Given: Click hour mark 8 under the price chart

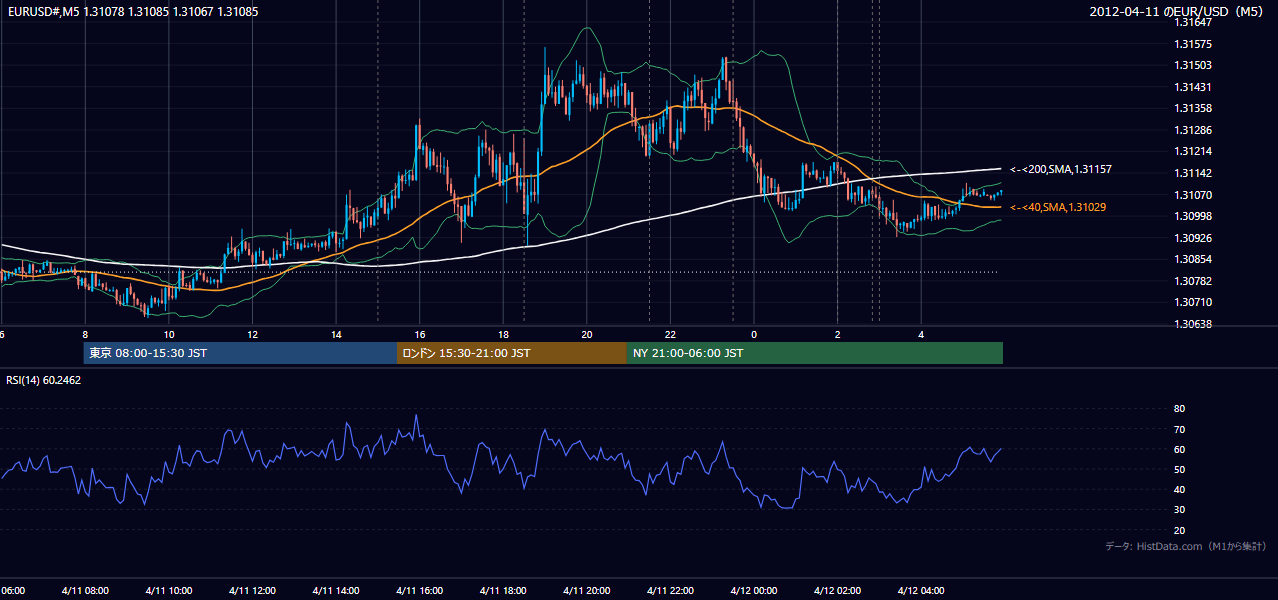Looking at the screenshot, I should pyautogui.click(x=85, y=335).
